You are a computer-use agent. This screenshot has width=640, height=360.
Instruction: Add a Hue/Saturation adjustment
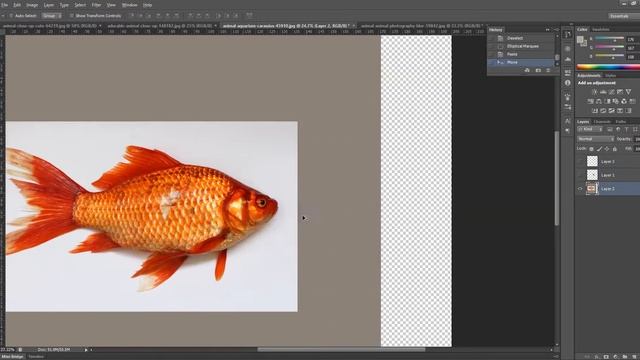click(590, 101)
